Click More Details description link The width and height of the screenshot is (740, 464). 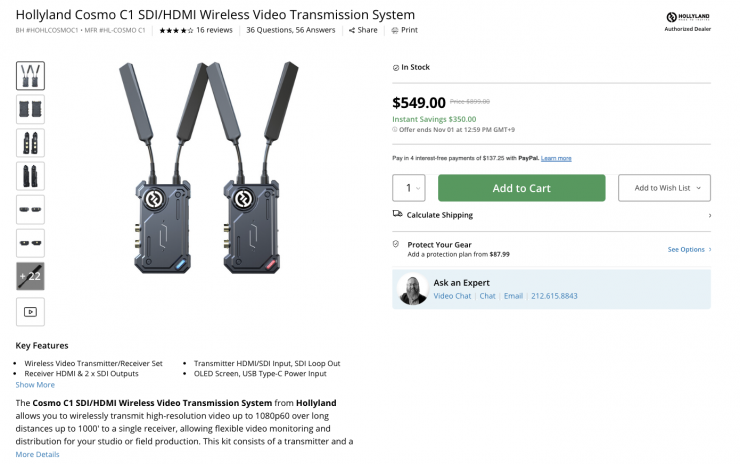(x=38, y=454)
